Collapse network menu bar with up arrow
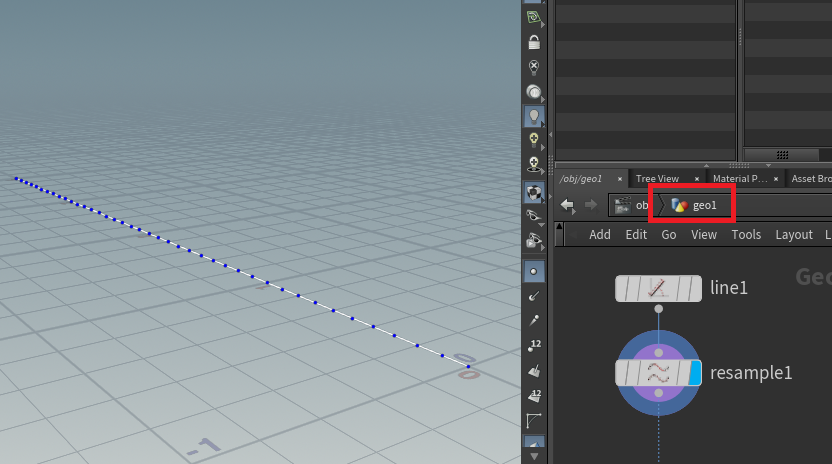 point(559,227)
